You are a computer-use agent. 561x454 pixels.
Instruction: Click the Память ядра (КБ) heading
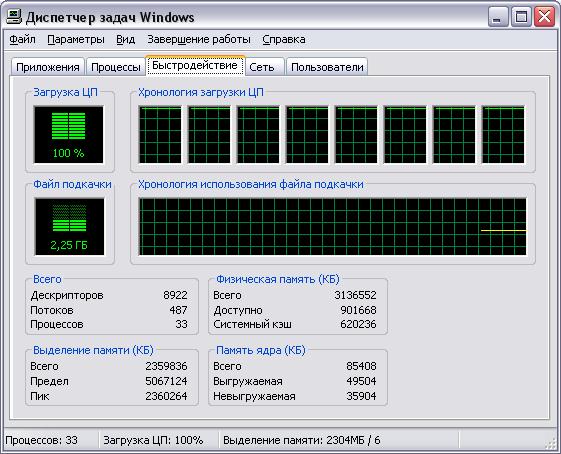click(x=260, y=350)
